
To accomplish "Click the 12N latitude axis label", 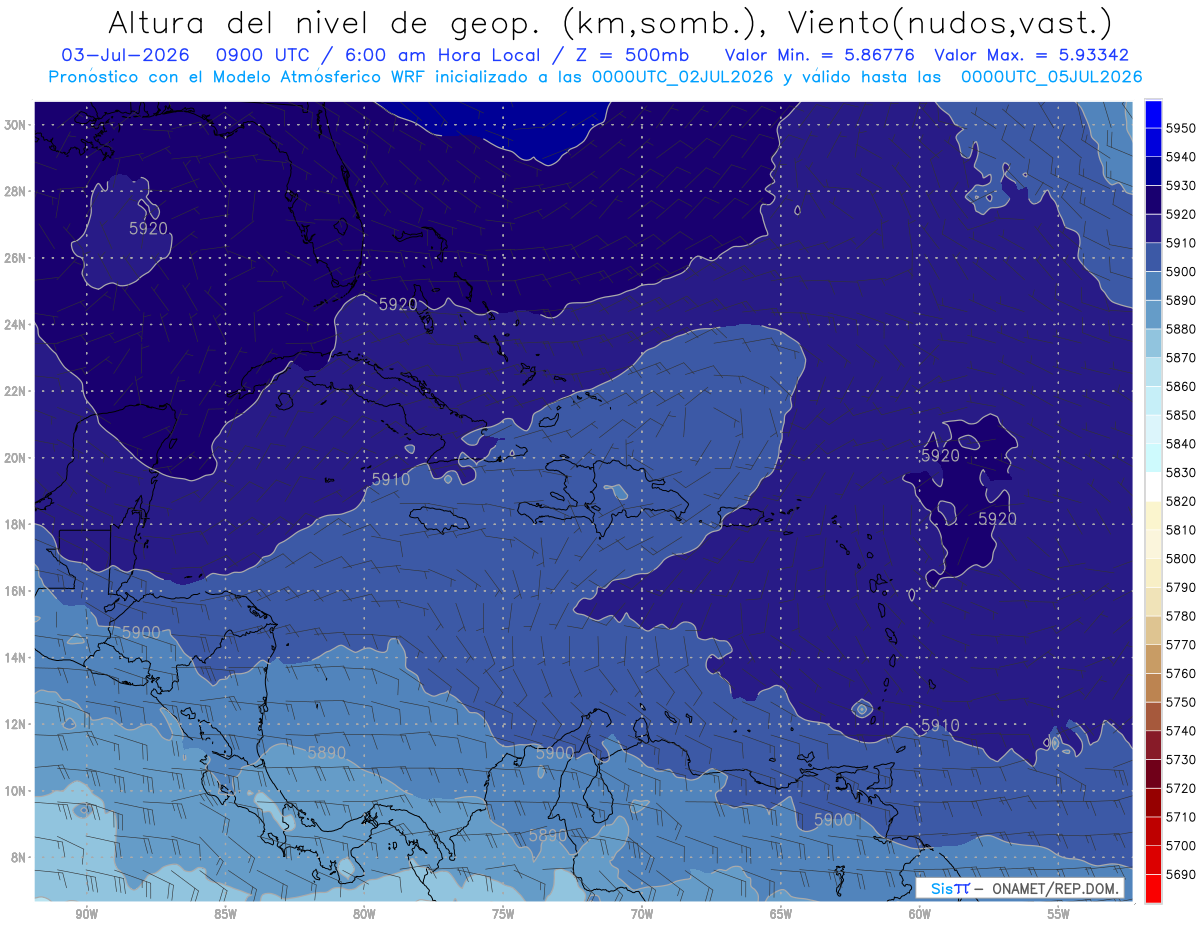I will click(x=15, y=724).
